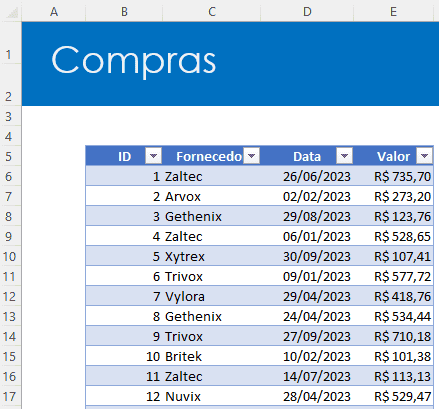Open the Valor column filter dropdown
The width and height of the screenshot is (439, 409).
(x=424, y=156)
